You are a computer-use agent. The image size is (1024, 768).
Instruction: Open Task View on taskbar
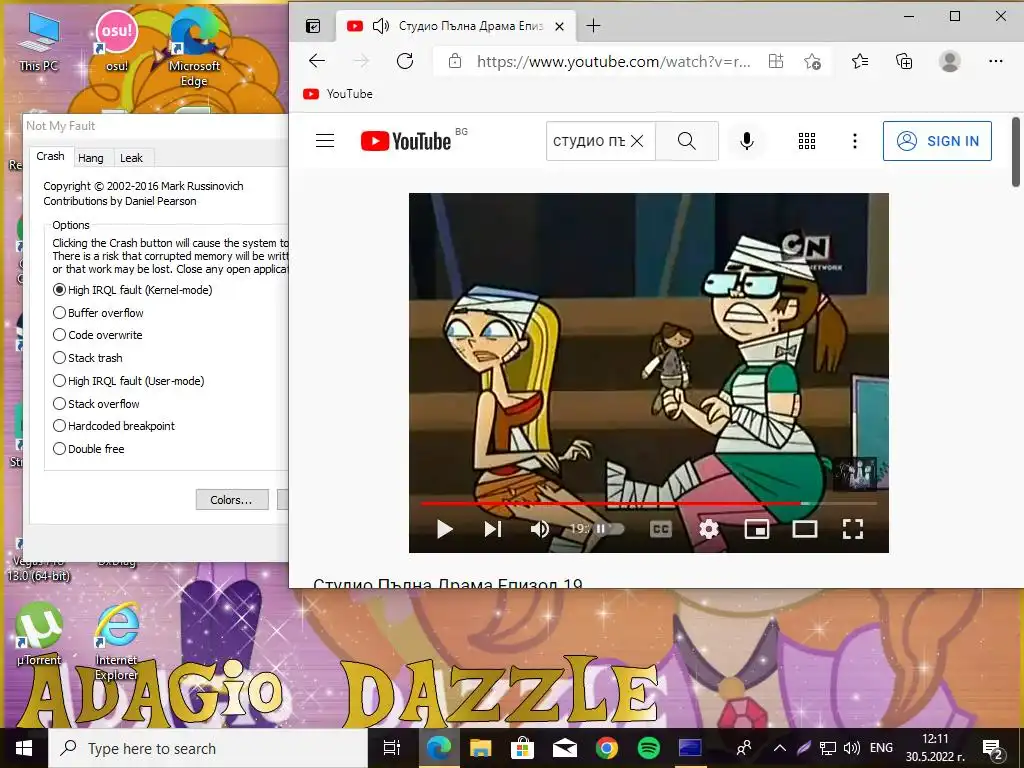coord(392,748)
